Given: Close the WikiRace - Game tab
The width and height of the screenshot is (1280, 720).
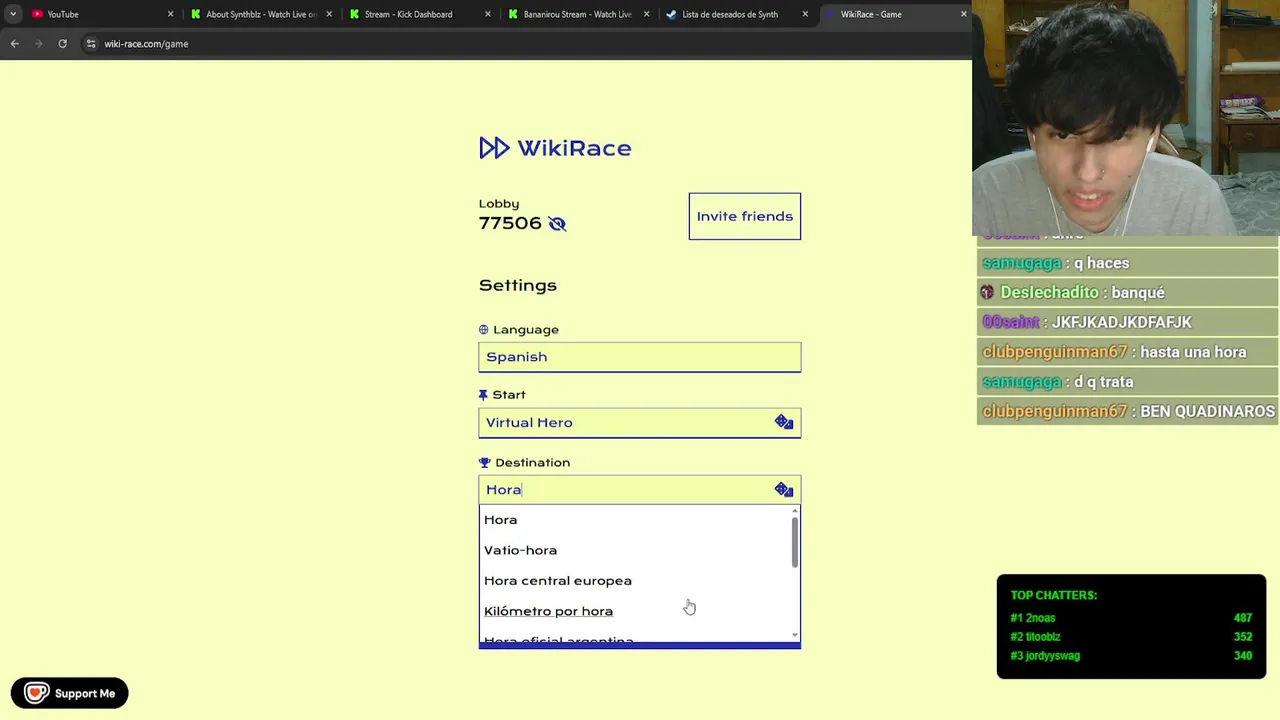Looking at the screenshot, I should [x=963, y=14].
